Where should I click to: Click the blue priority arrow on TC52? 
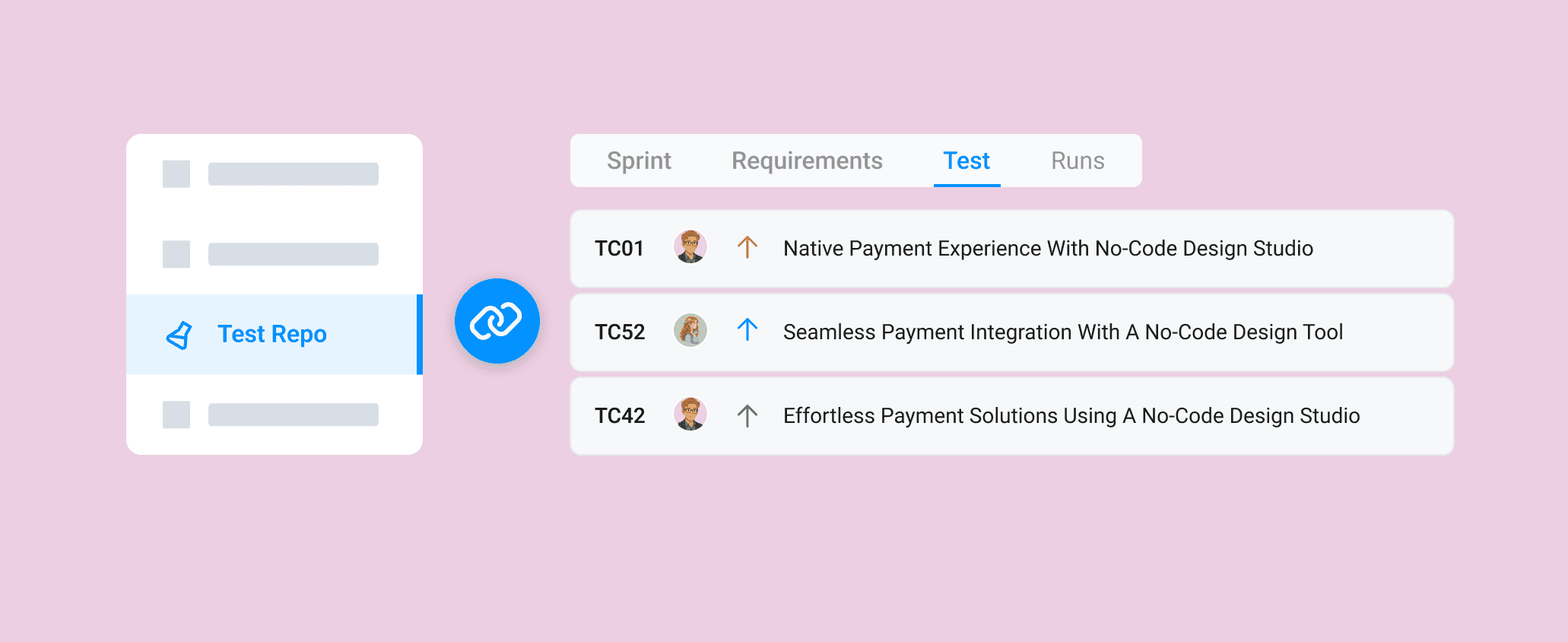click(747, 330)
